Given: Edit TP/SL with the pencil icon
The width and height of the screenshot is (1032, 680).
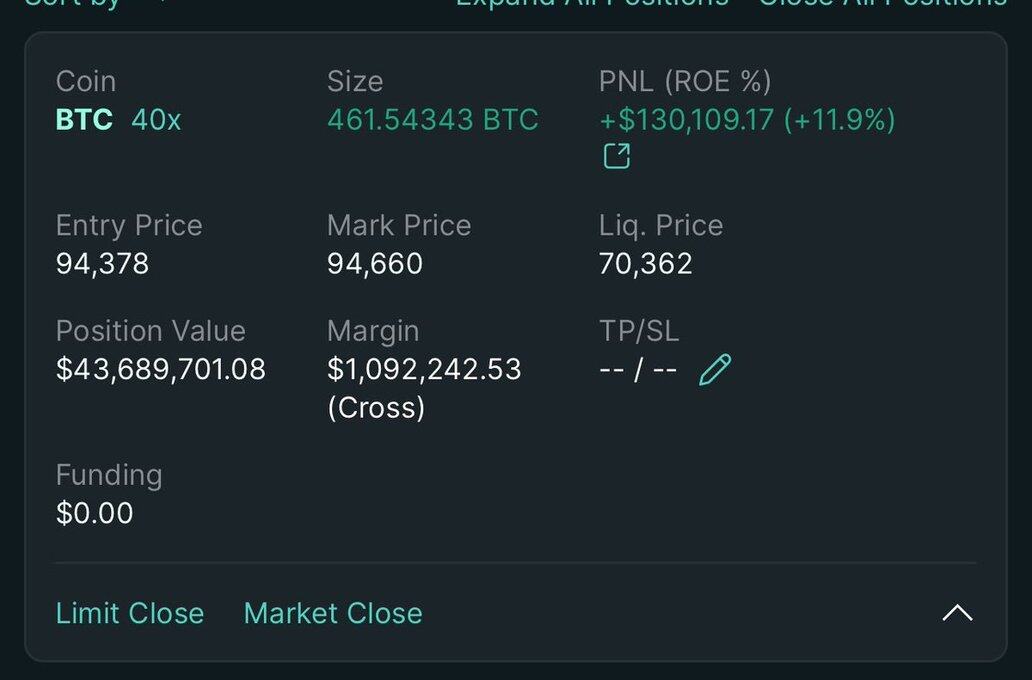Looking at the screenshot, I should click(x=714, y=370).
